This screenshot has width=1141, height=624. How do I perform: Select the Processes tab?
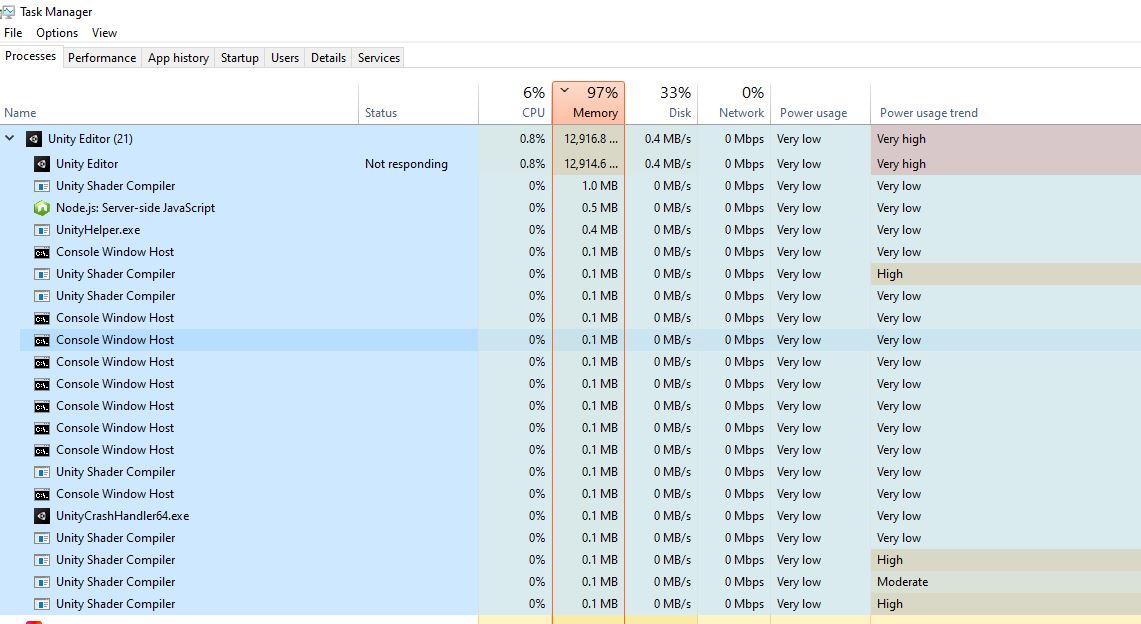[31, 57]
